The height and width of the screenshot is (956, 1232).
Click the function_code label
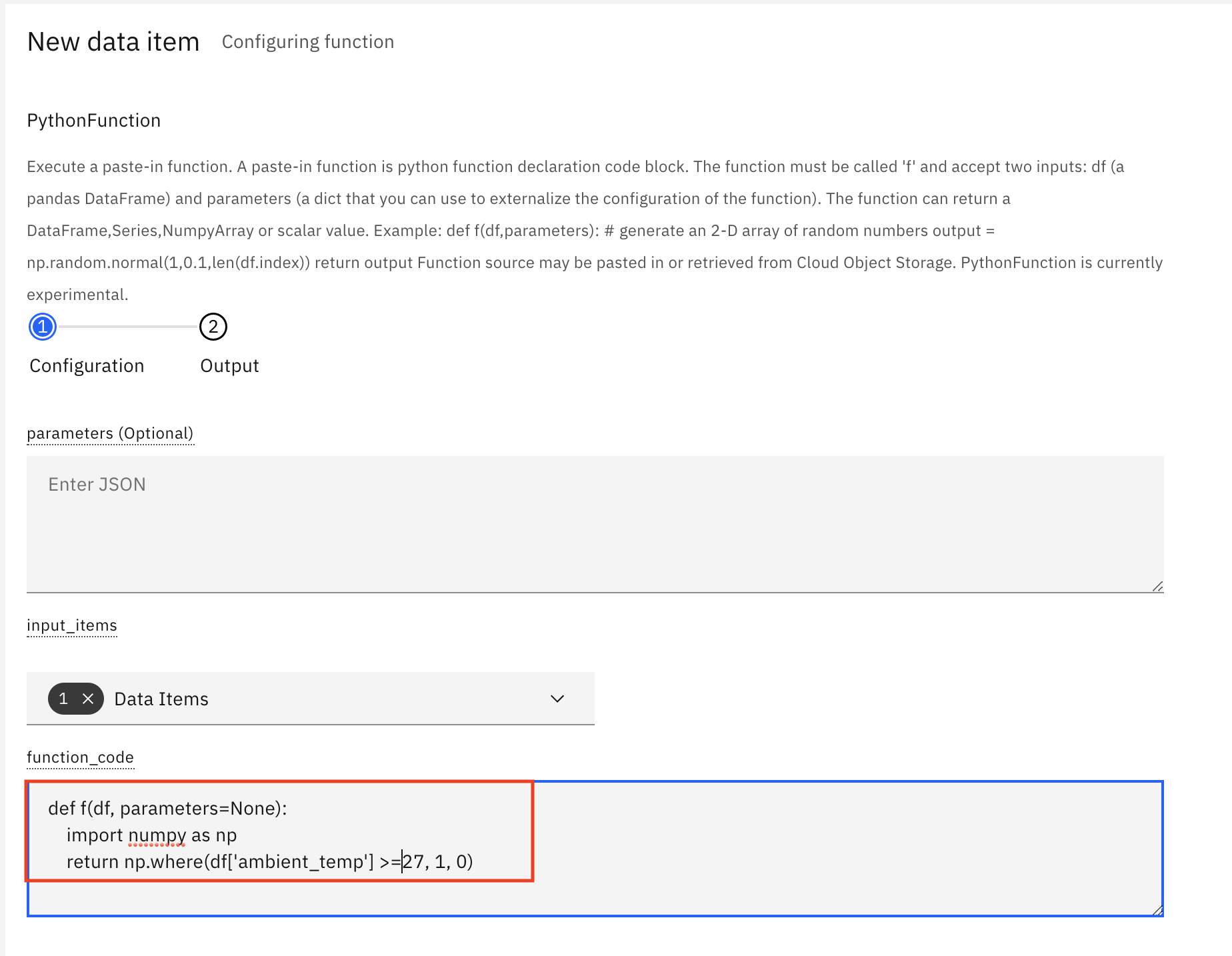(80, 757)
